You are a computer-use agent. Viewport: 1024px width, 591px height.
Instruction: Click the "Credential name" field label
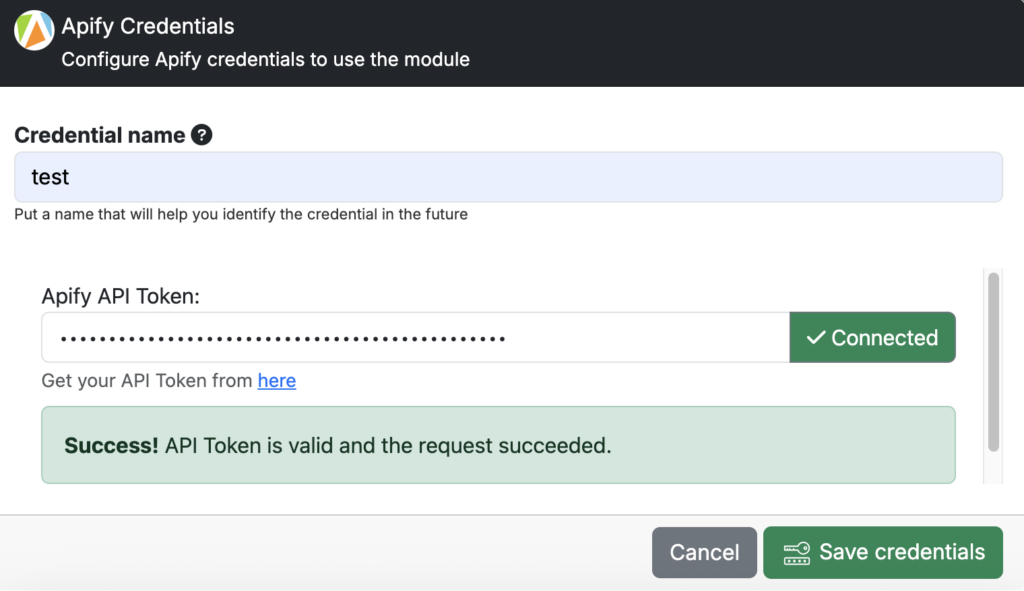point(100,135)
